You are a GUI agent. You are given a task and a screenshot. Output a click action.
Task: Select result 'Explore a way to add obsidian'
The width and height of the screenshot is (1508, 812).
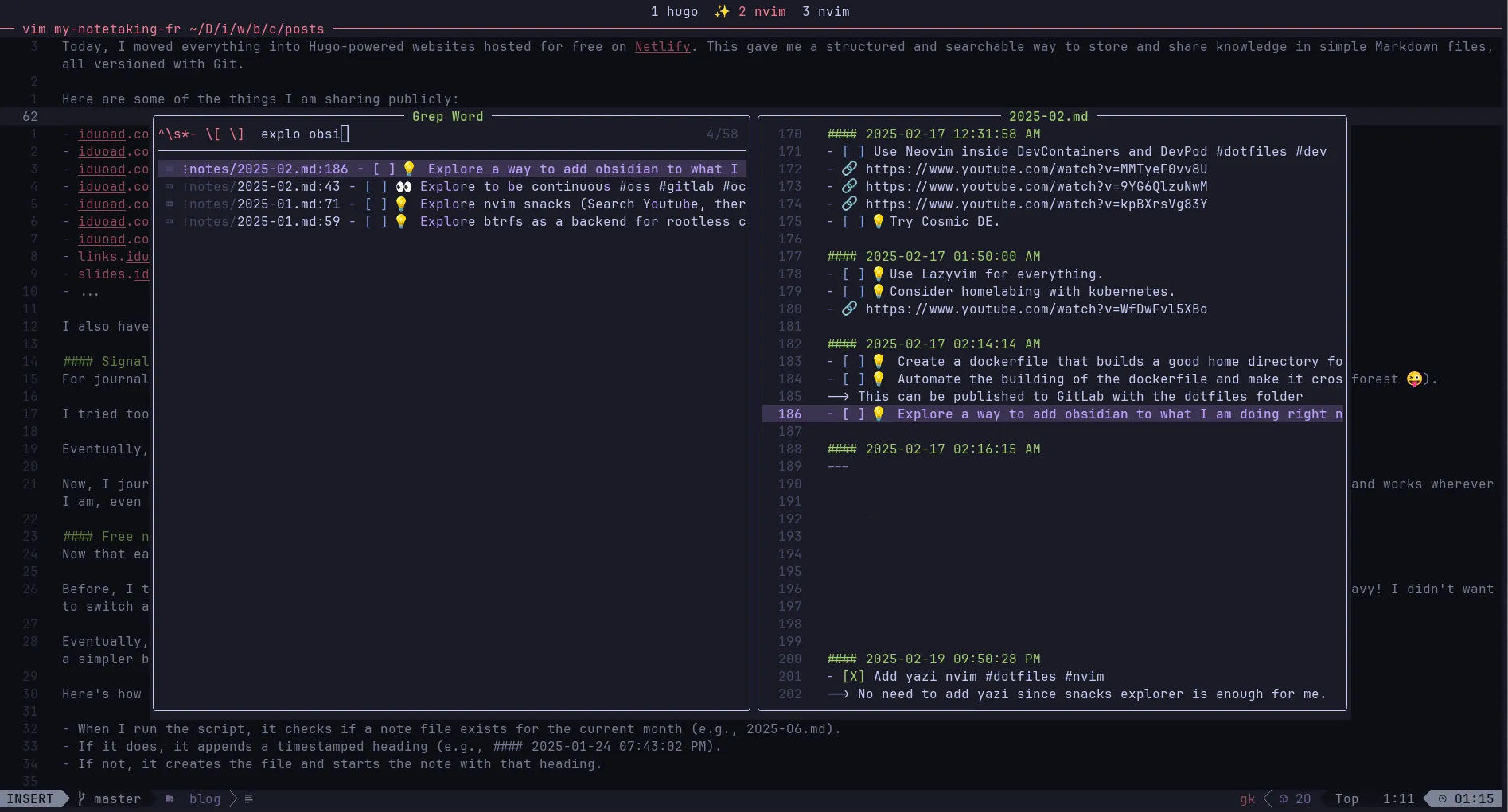[451, 169]
